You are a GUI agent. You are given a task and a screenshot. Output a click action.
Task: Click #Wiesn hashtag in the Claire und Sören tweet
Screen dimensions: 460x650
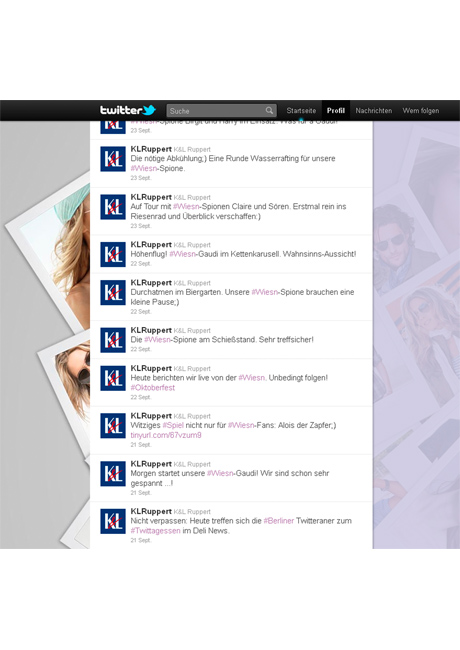pyautogui.click(x=186, y=206)
